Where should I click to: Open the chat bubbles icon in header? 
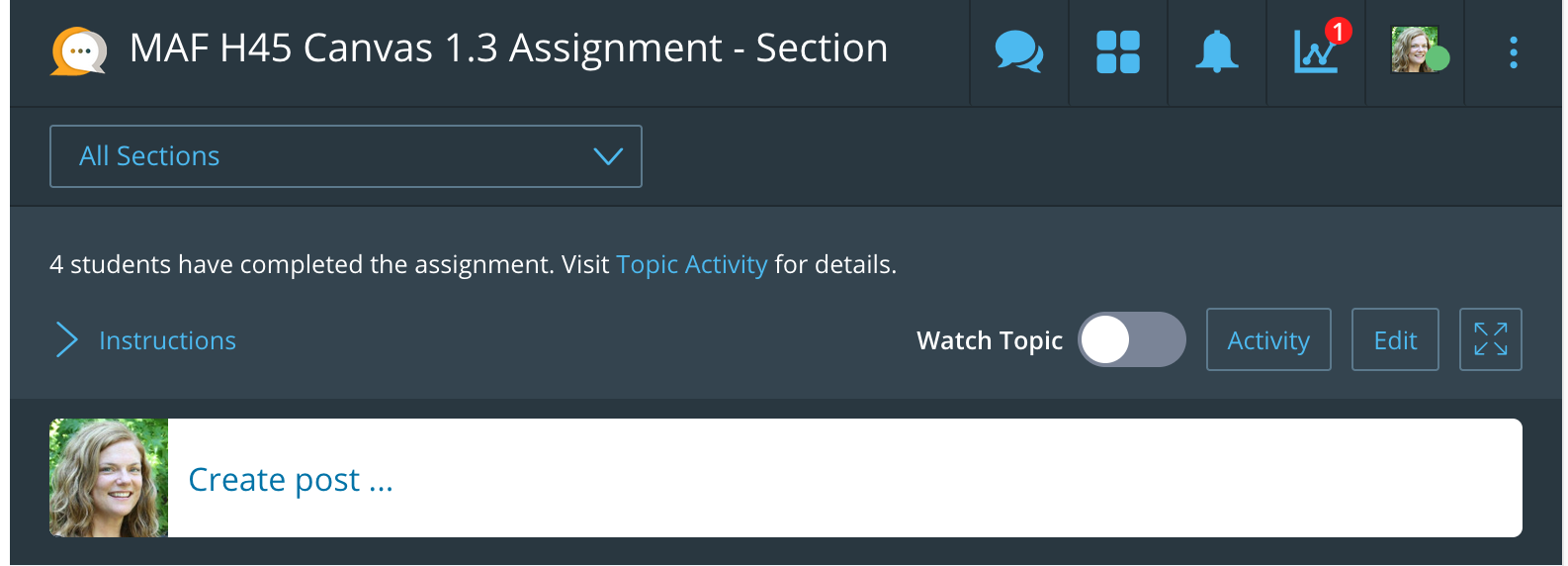pos(1019,51)
